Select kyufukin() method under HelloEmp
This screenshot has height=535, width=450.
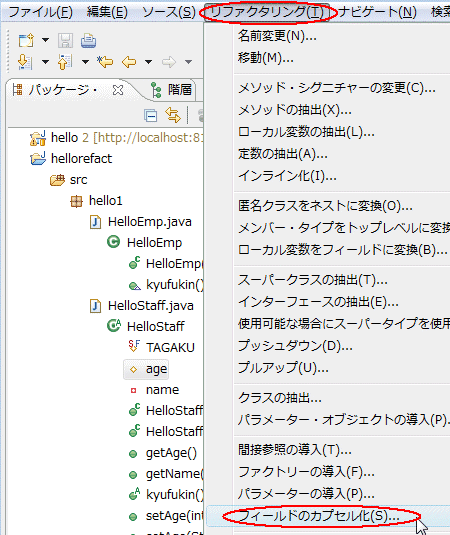166,285
